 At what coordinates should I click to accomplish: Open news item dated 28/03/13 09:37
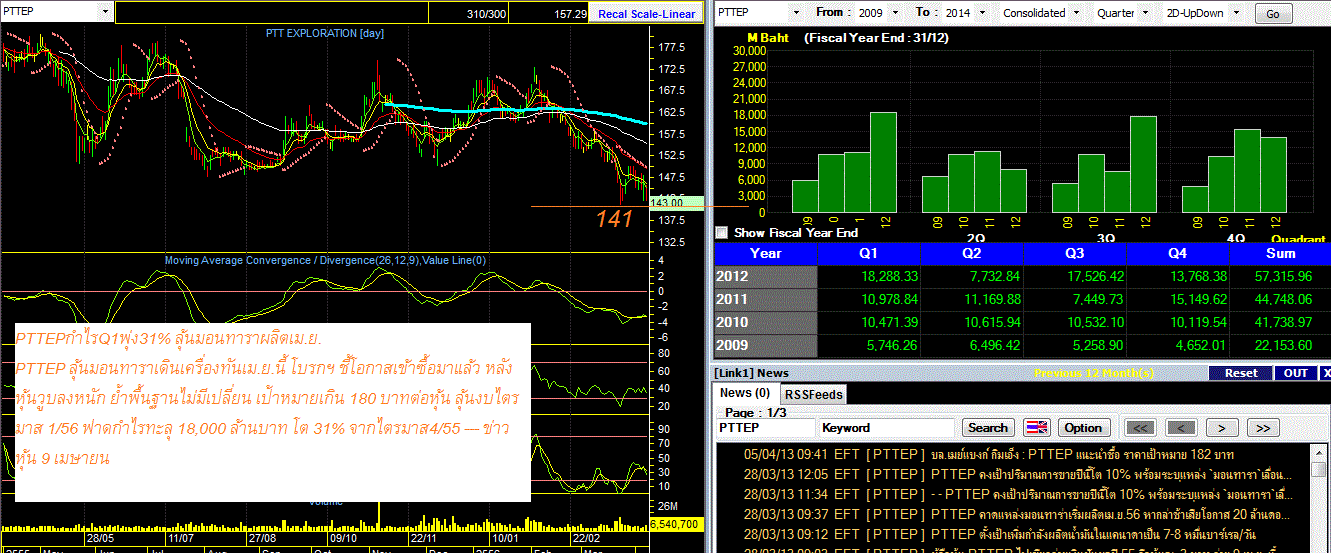pyautogui.click(x=1014, y=514)
